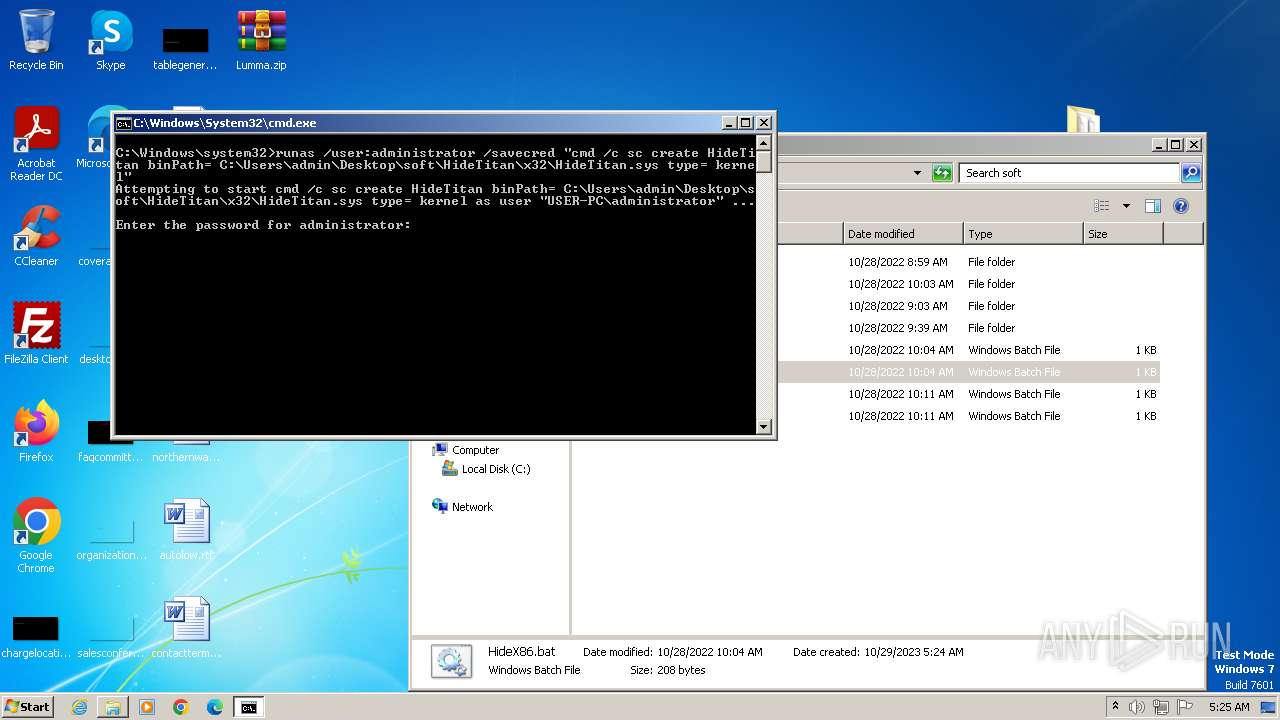Viewport: 1280px width, 720px height.
Task: Minimize the Explorer soft window
Action: tap(1158, 145)
